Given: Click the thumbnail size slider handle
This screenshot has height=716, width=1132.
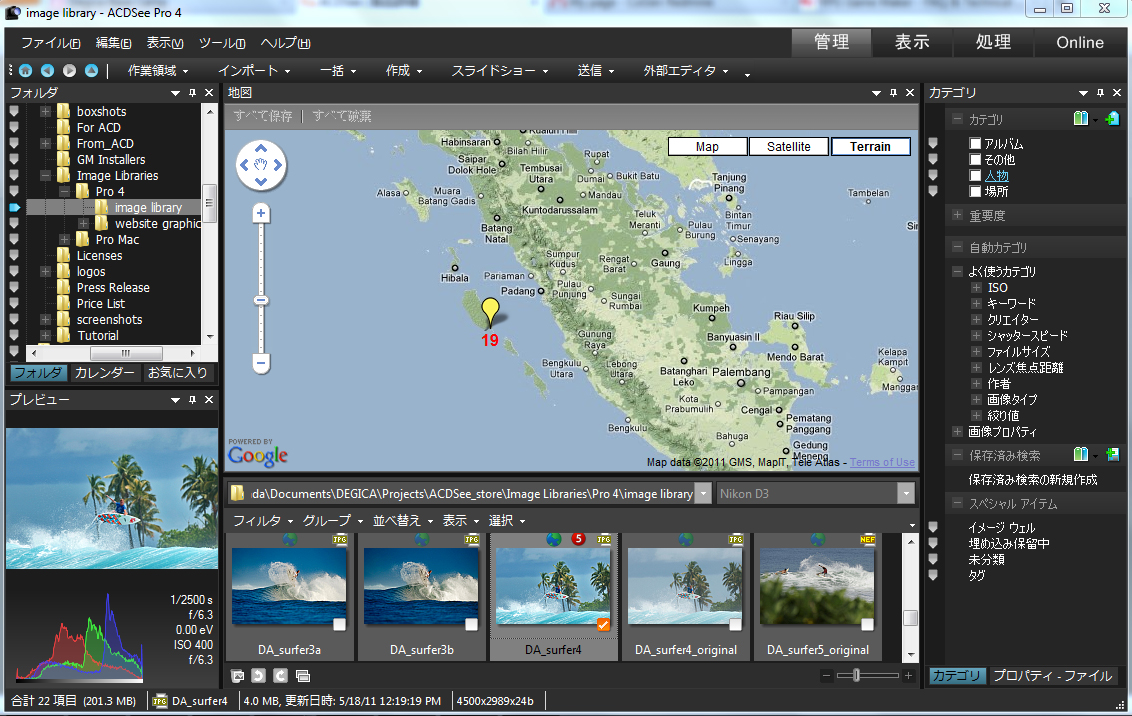Looking at the screenshot, I should [856, 676].
